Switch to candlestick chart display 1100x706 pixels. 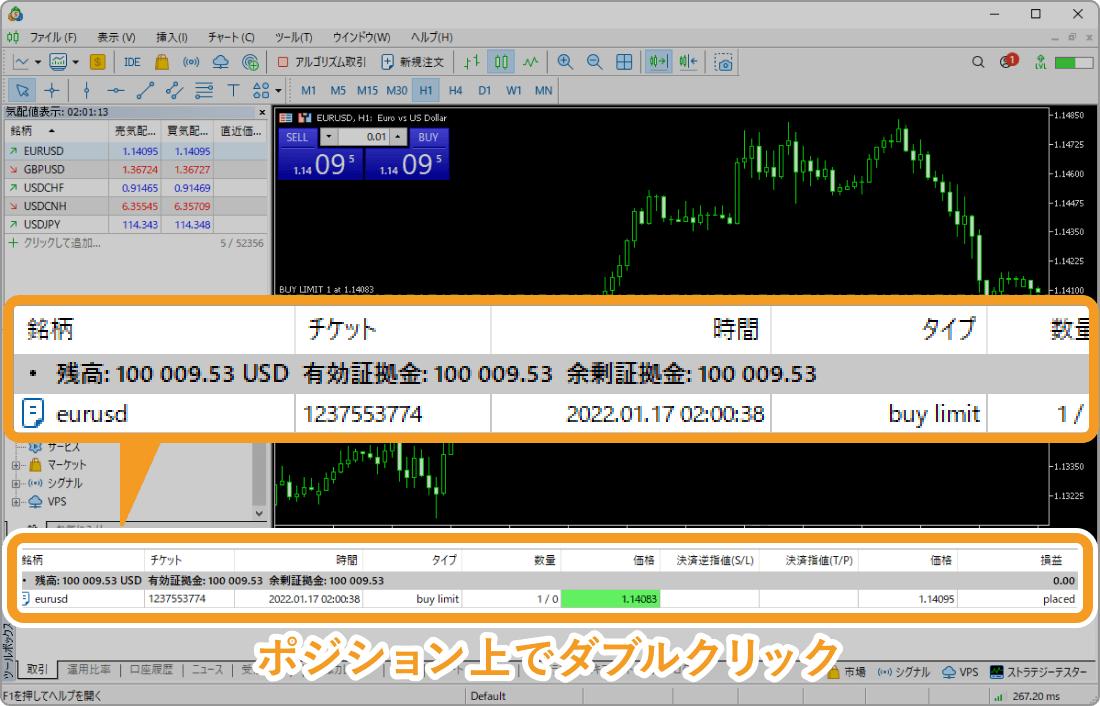[x=501, y=62]
